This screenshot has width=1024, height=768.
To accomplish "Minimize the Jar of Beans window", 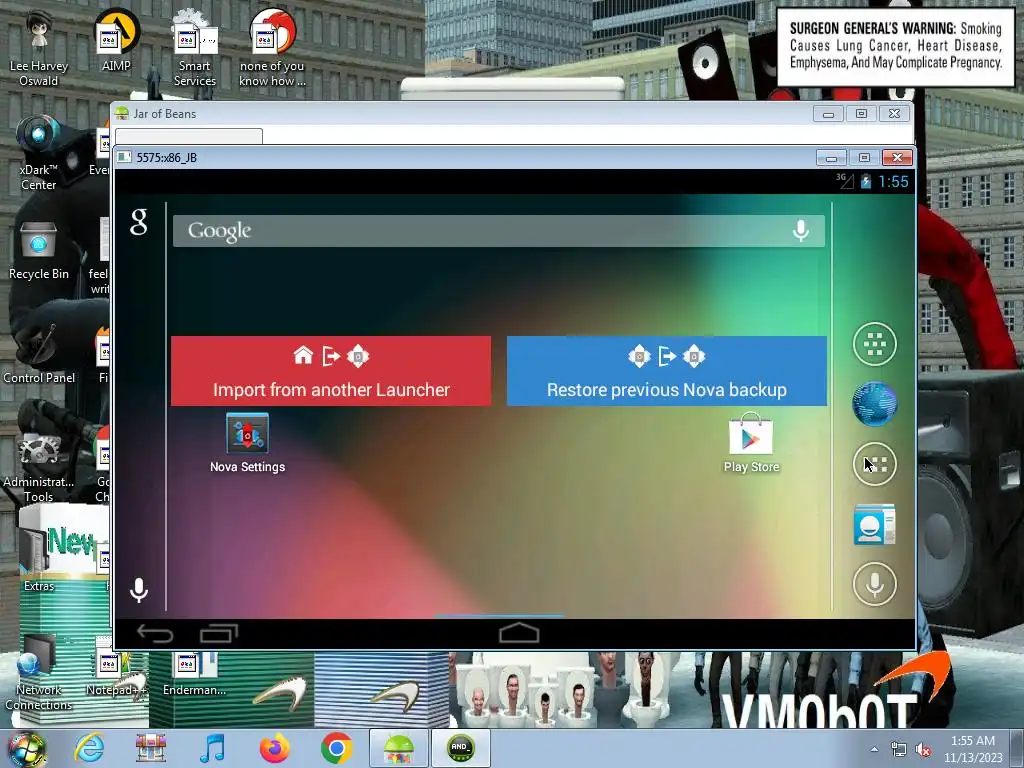I will pyautogui.click(x=828, y=114).
